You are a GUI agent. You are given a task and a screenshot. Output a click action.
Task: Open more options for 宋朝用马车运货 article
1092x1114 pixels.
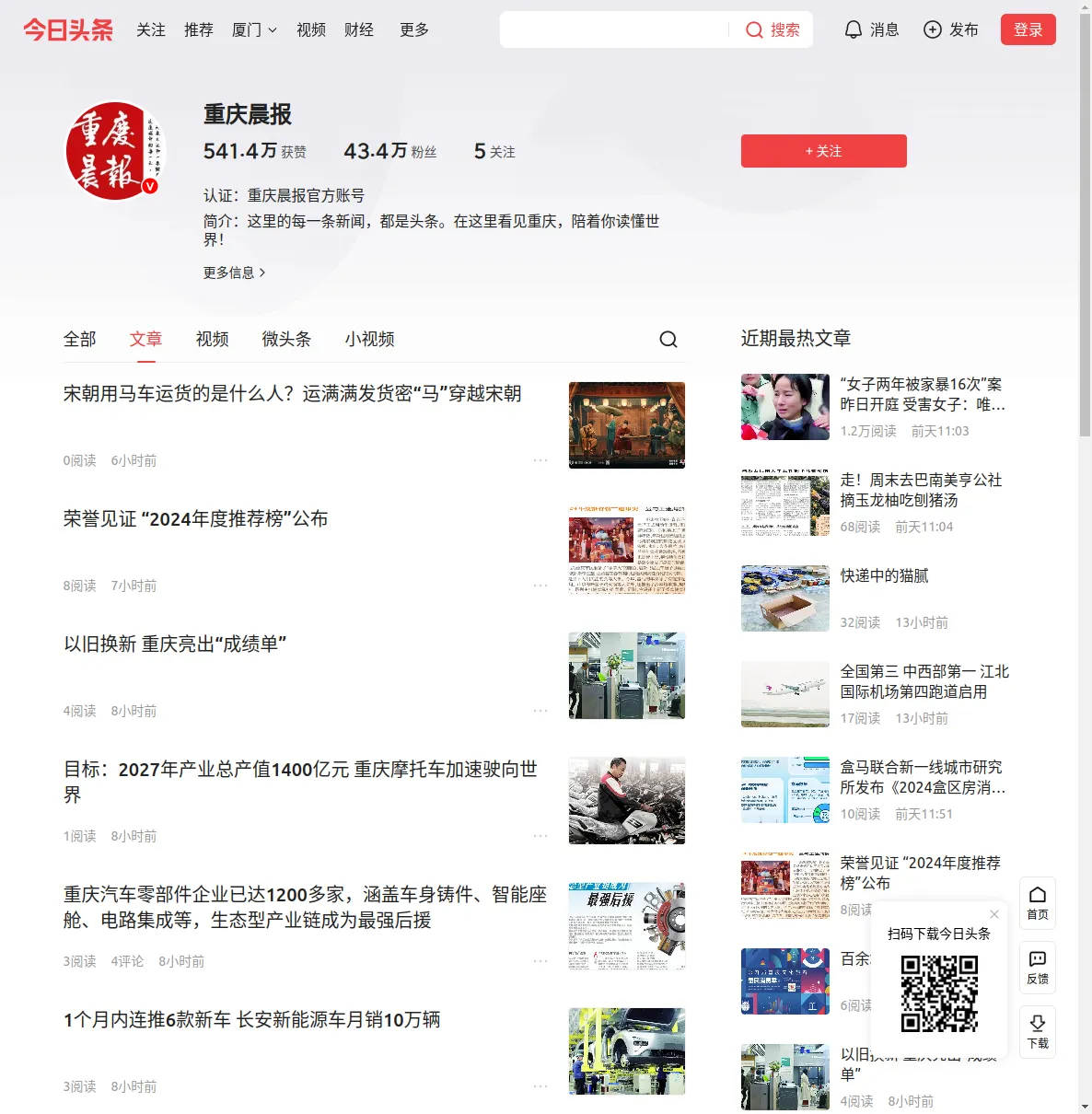tap(540, 460)
